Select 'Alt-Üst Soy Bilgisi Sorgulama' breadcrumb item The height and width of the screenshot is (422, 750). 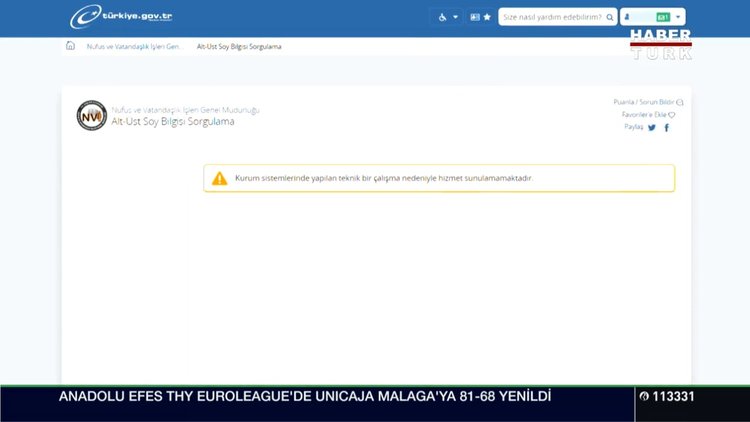[x=239, y=46]
